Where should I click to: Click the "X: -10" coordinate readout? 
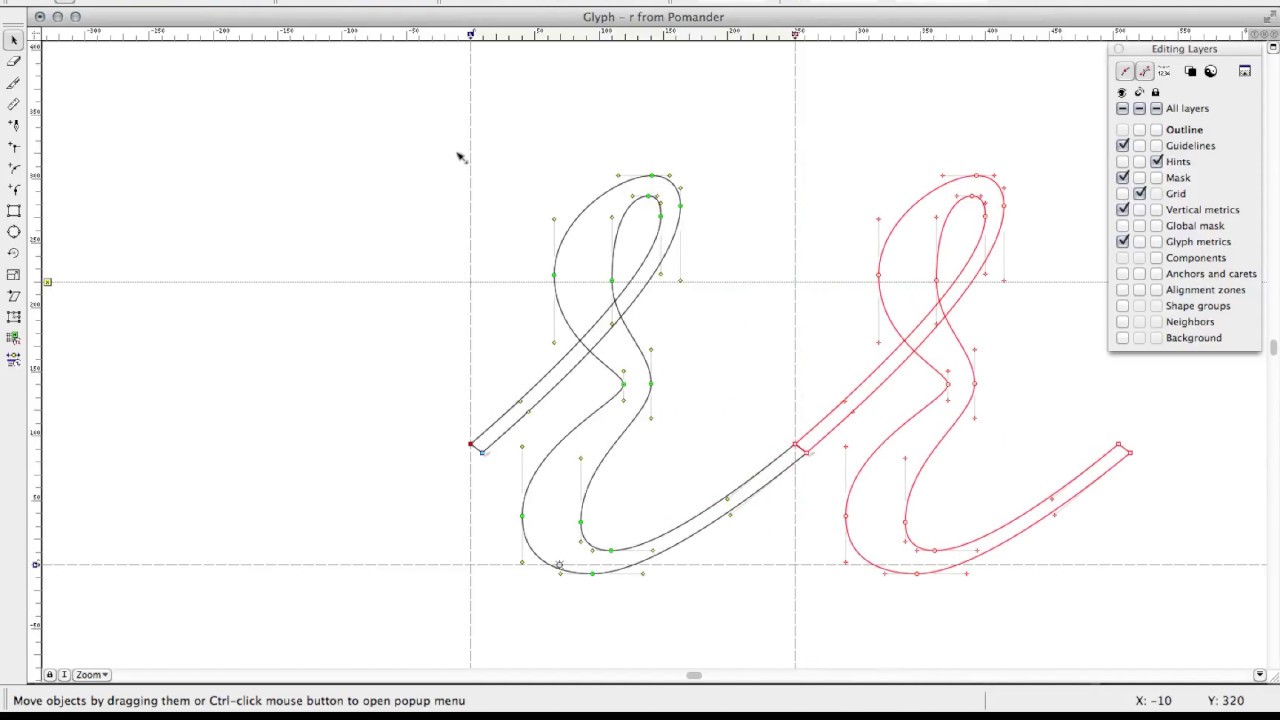pyautogui.click(x=1153, y=701)
